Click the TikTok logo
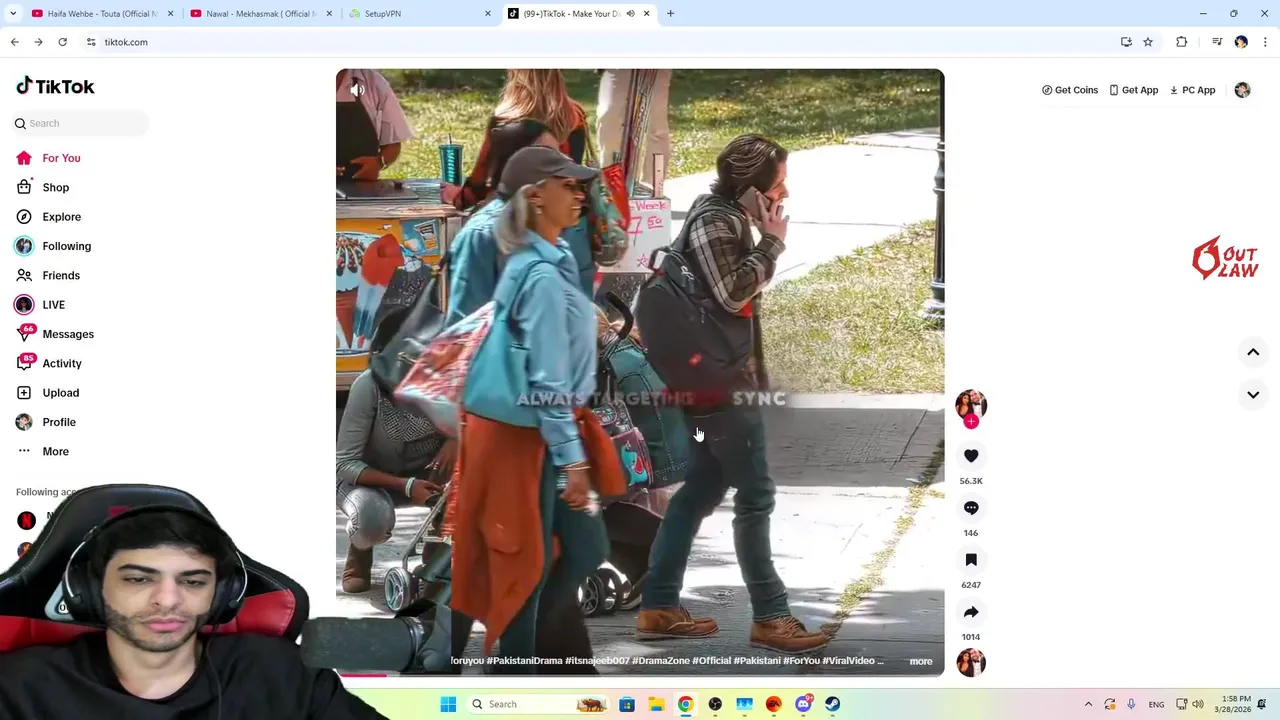Image resolution: width=1280 pixels, height=720 pixels. click(x=55, y=86)
